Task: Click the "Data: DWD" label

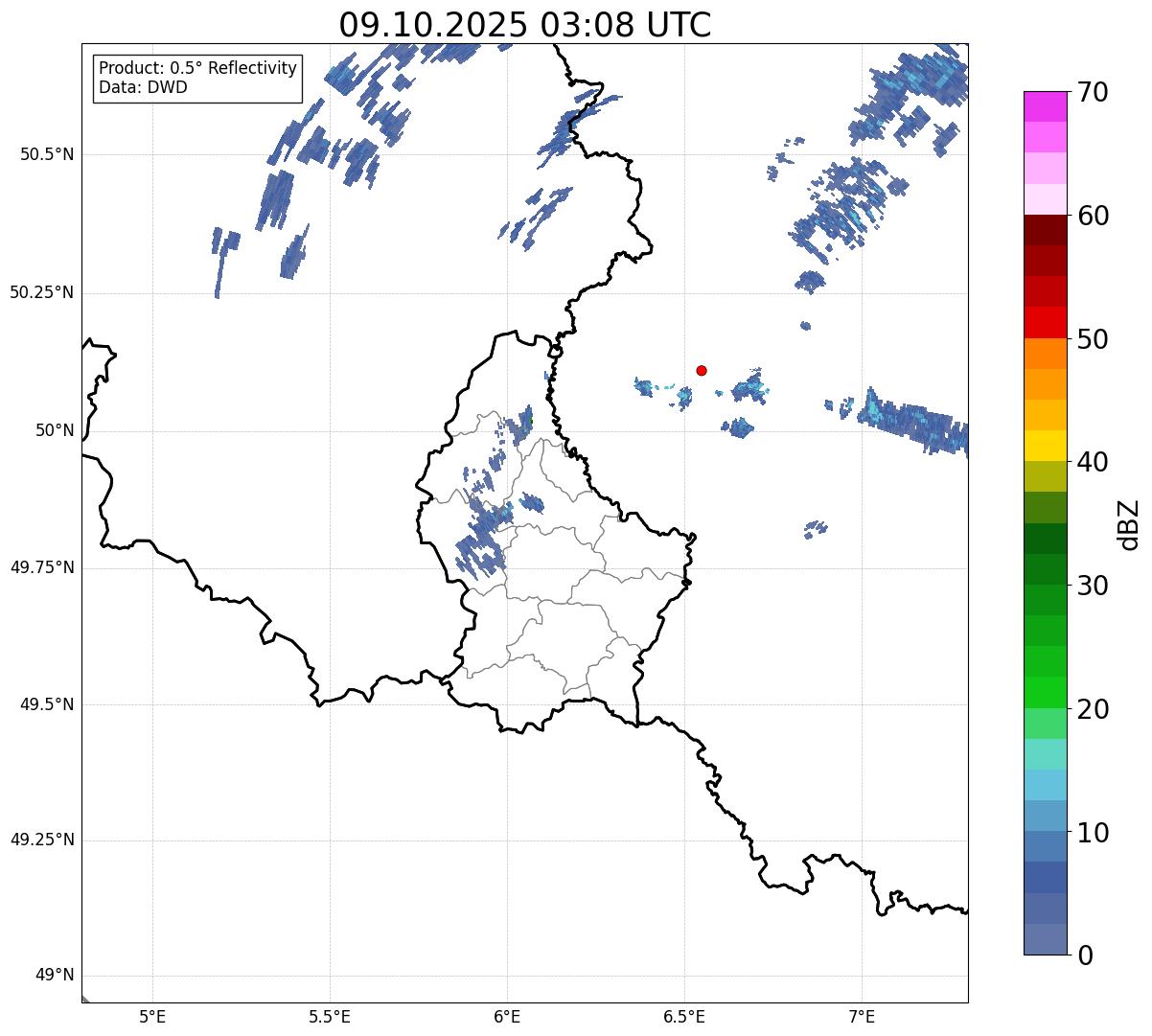Action: (x=143, y=88)
